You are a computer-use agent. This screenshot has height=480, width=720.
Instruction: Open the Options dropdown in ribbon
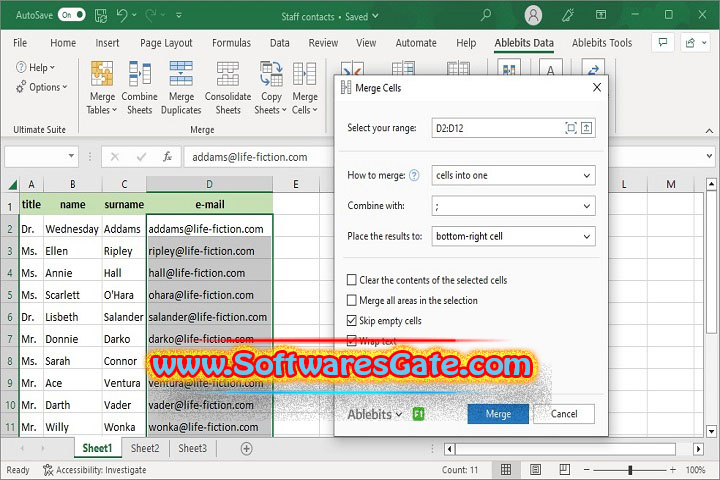tap(42, 87)
